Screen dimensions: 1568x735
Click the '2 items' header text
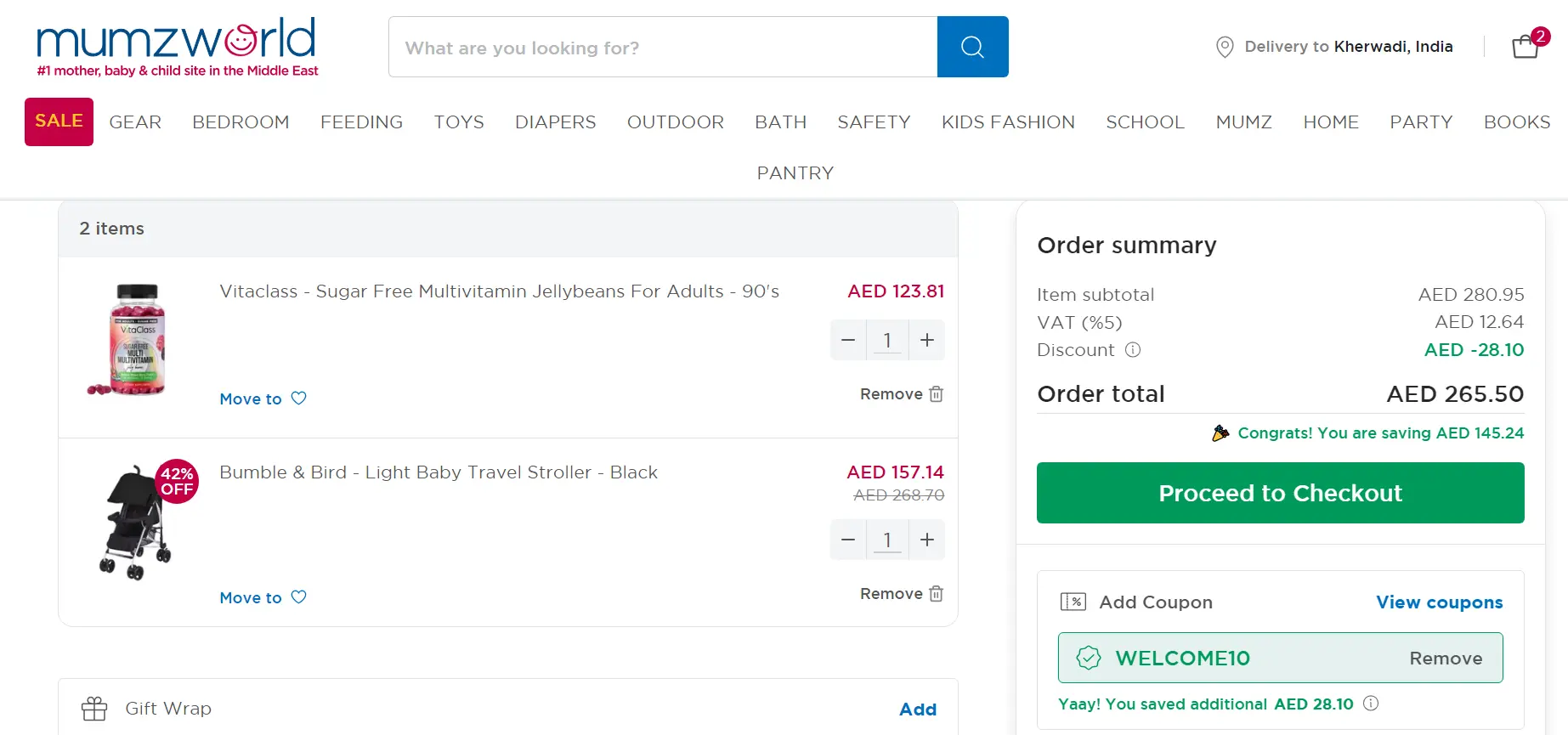coord(111,229)
